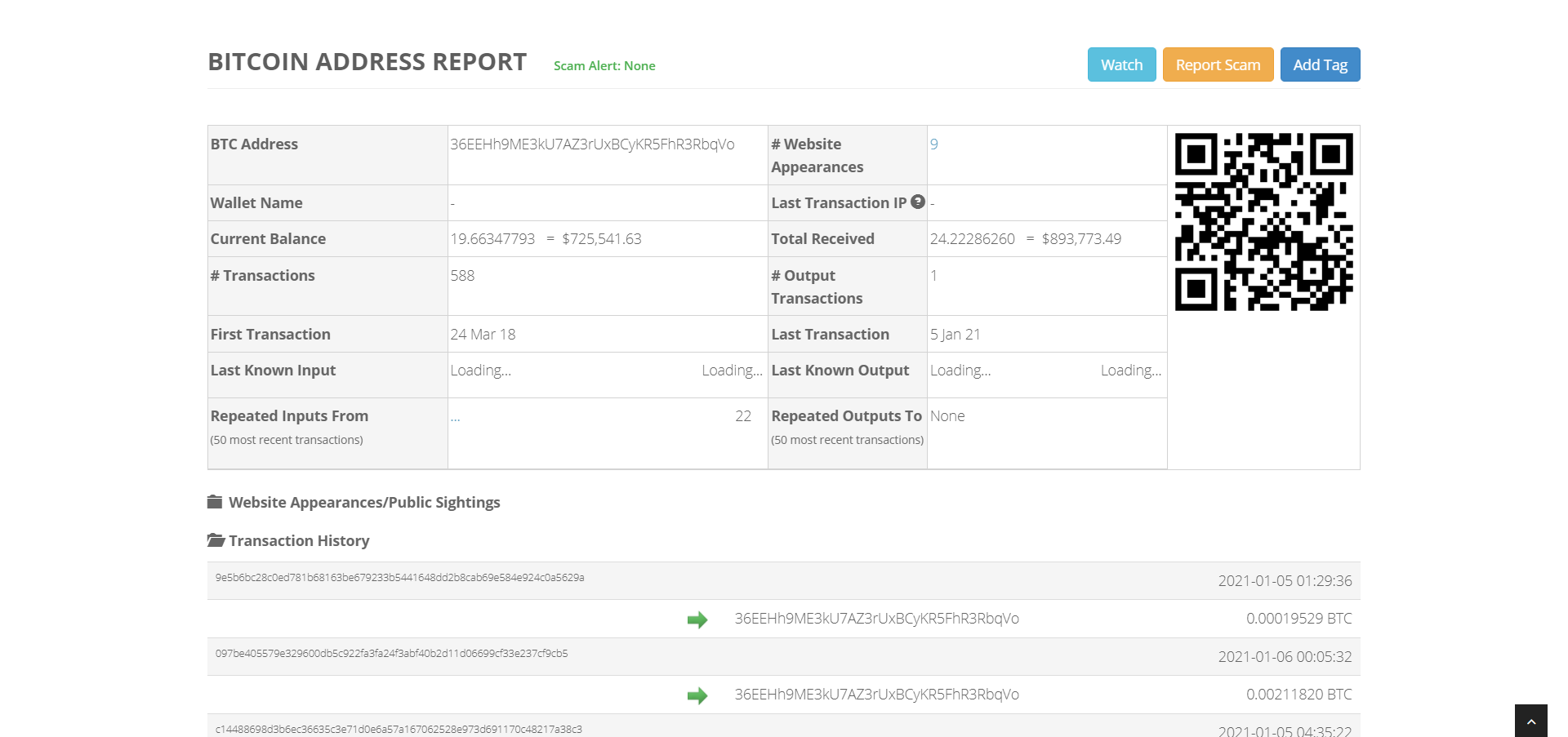This screenshot has width=1568, height=737.
Task: Click the green arrow for the 0.00211820 BTC transaction
Action: [x=697, y=695]
